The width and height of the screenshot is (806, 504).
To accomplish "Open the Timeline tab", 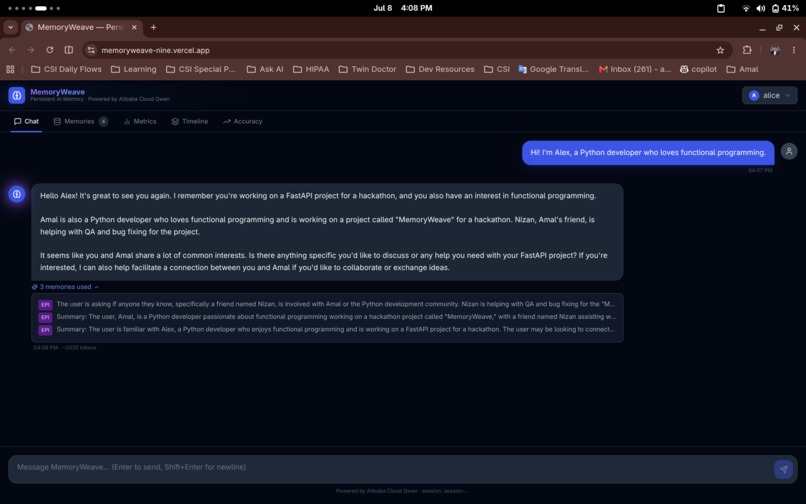I will click(x=190, y=121).
